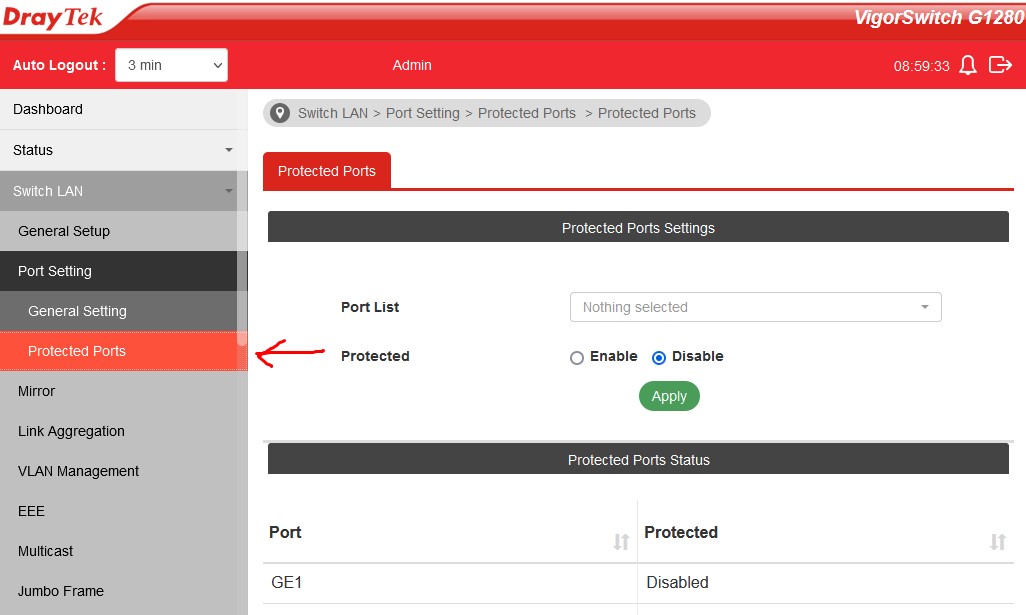Click the sidebar vertical scrollbar
Image resolution: width=1026 pixels, height=615 pixels.
(x=242, y=300)
